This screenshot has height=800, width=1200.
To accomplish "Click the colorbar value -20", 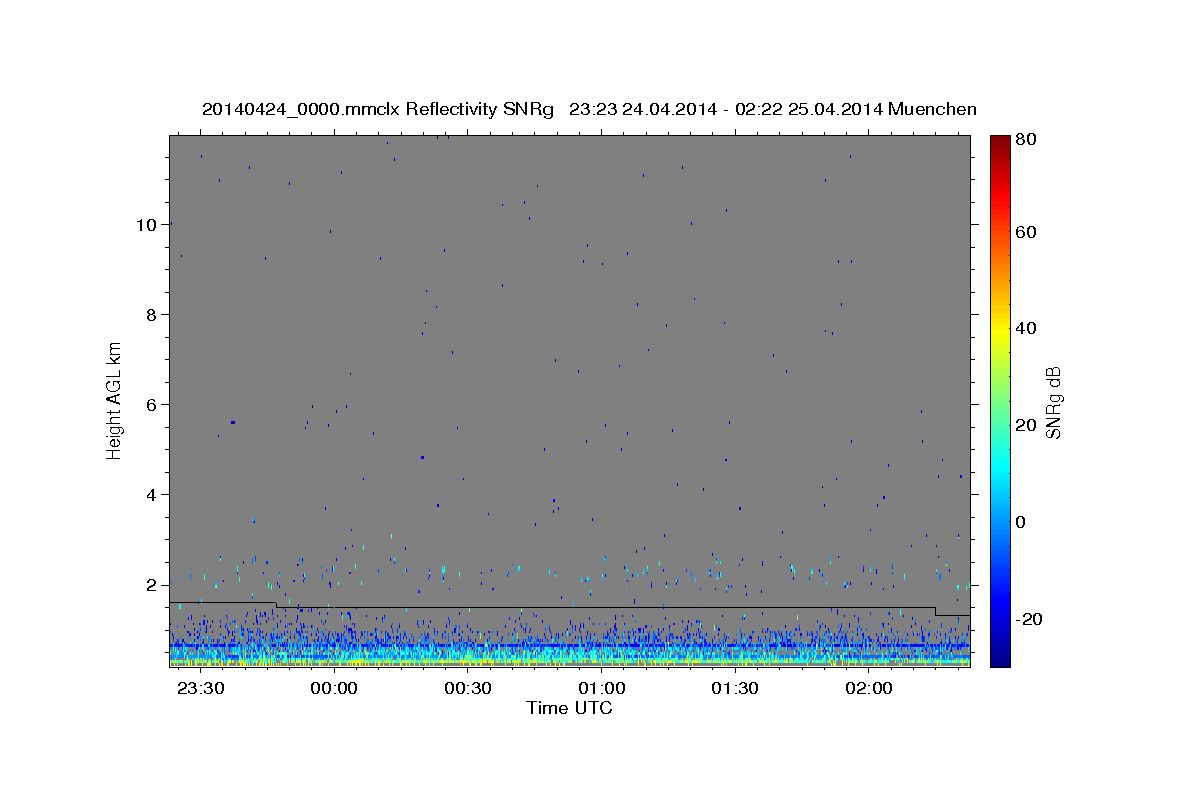I will point(1029,619).
